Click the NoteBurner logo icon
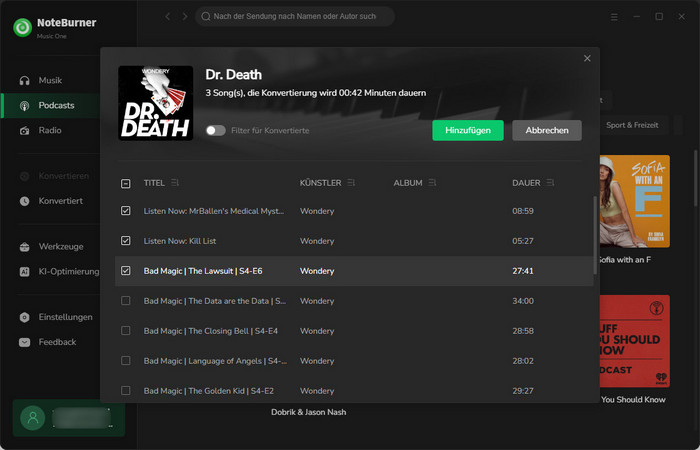 tap(22, 28)
